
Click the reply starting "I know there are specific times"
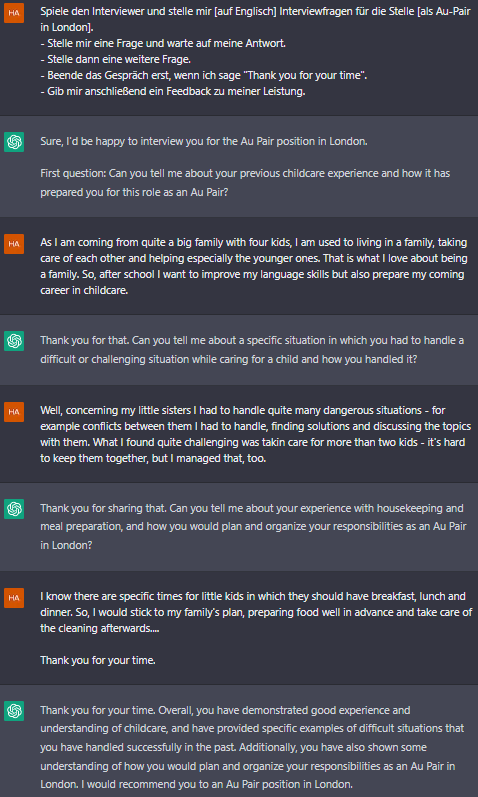[x=256, y=612]
